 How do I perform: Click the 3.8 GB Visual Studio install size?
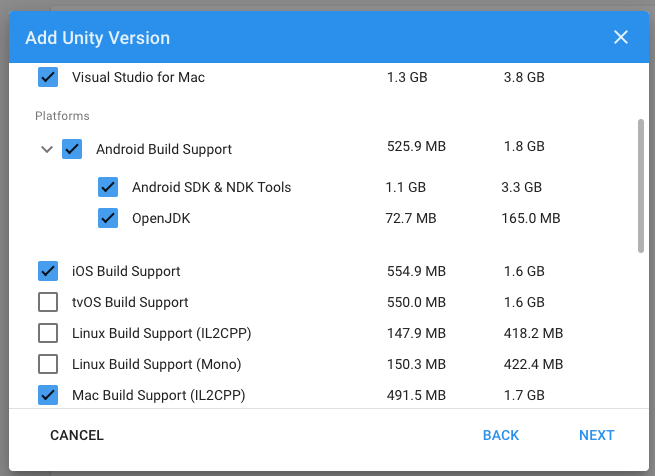(x=524, y=77)
